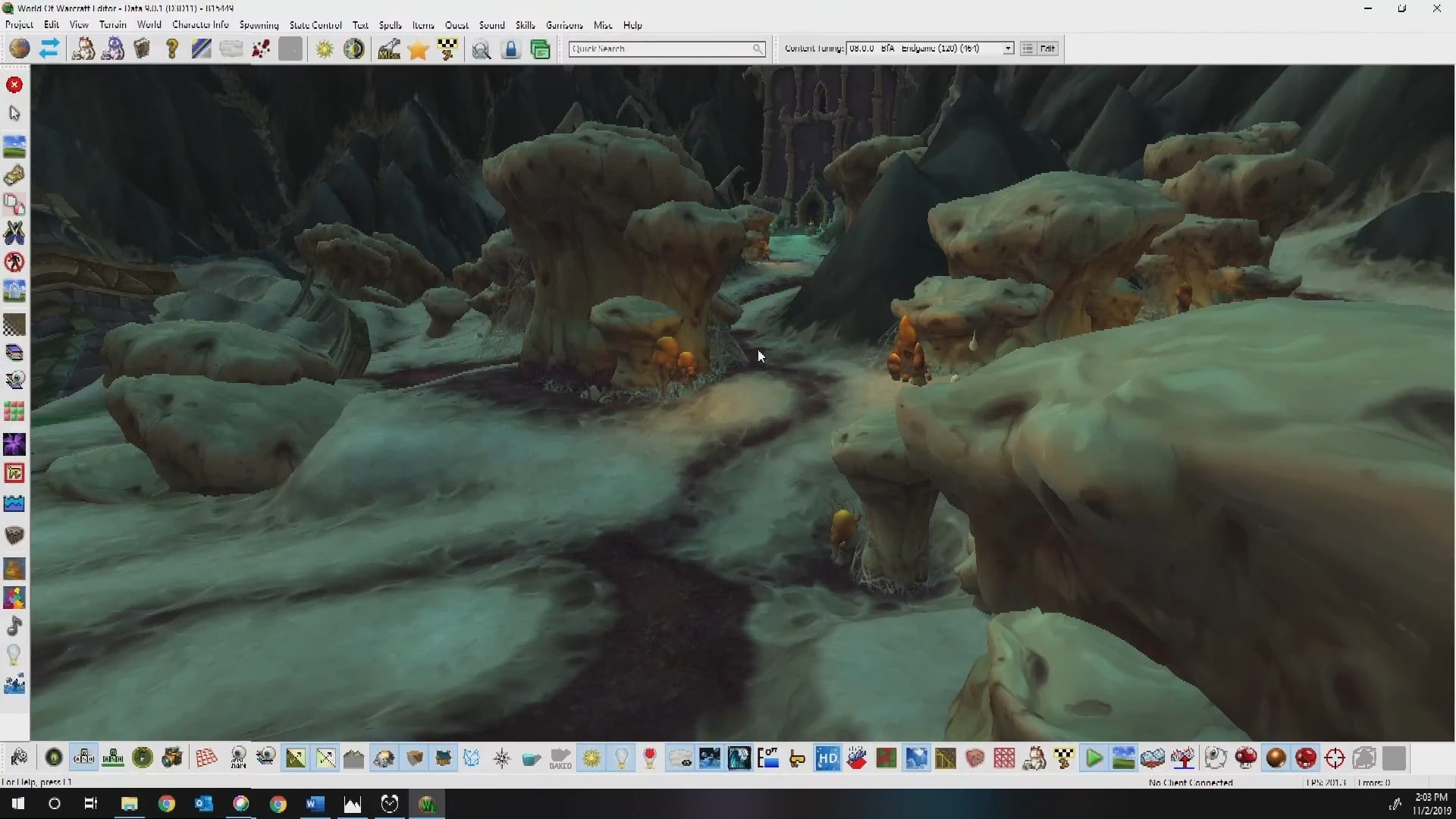This screenshot has width=1456, height=819.
Task: Click the padlock icon in toolbar
Action: pyautogui.click(x=511, y=50)
